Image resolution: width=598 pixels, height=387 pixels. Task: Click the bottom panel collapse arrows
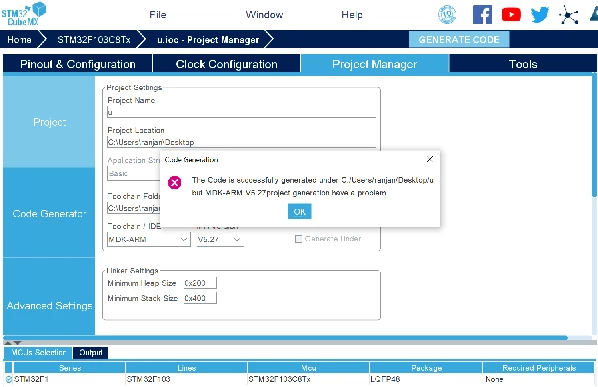point(12,343)
